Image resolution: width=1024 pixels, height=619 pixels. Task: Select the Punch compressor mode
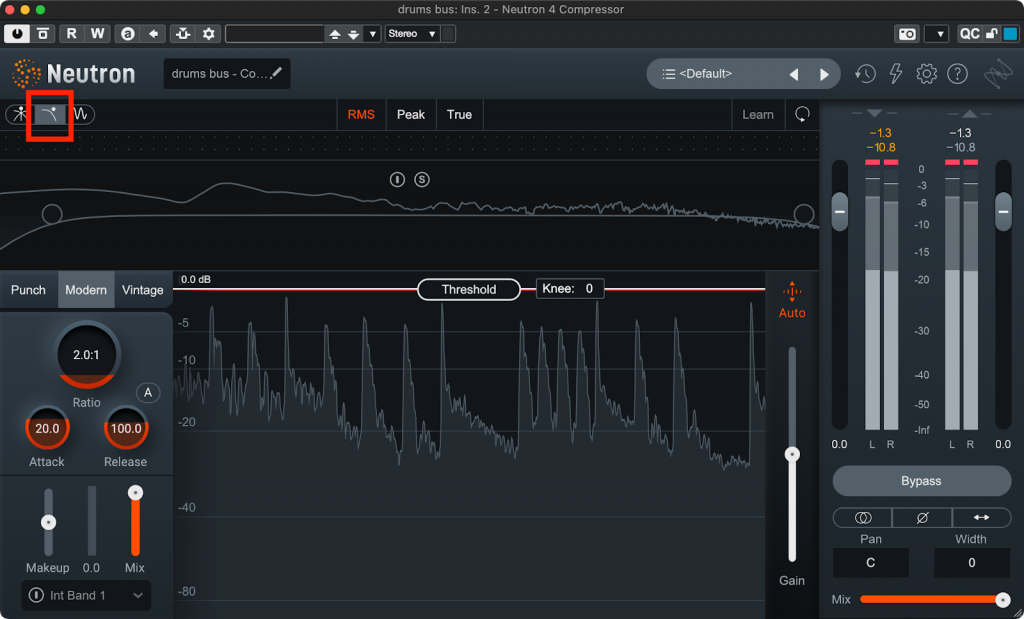click(28, 290)
